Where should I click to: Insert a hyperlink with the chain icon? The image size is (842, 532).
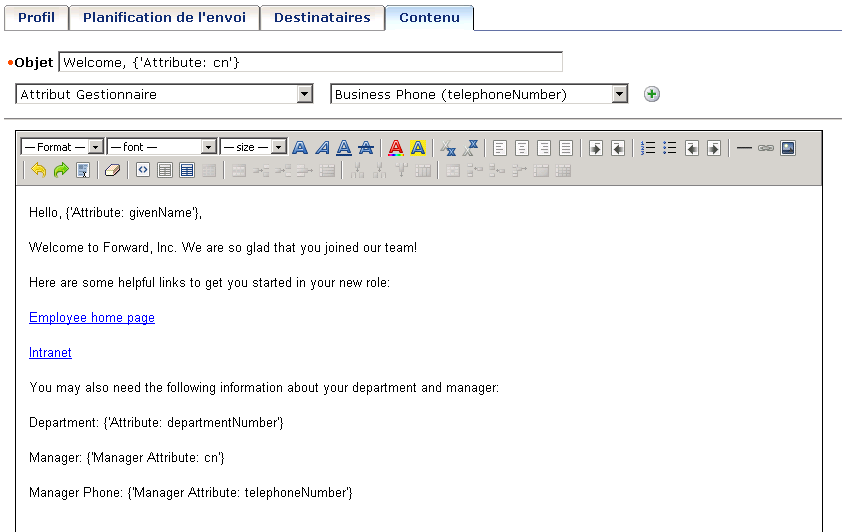(766, 148)
